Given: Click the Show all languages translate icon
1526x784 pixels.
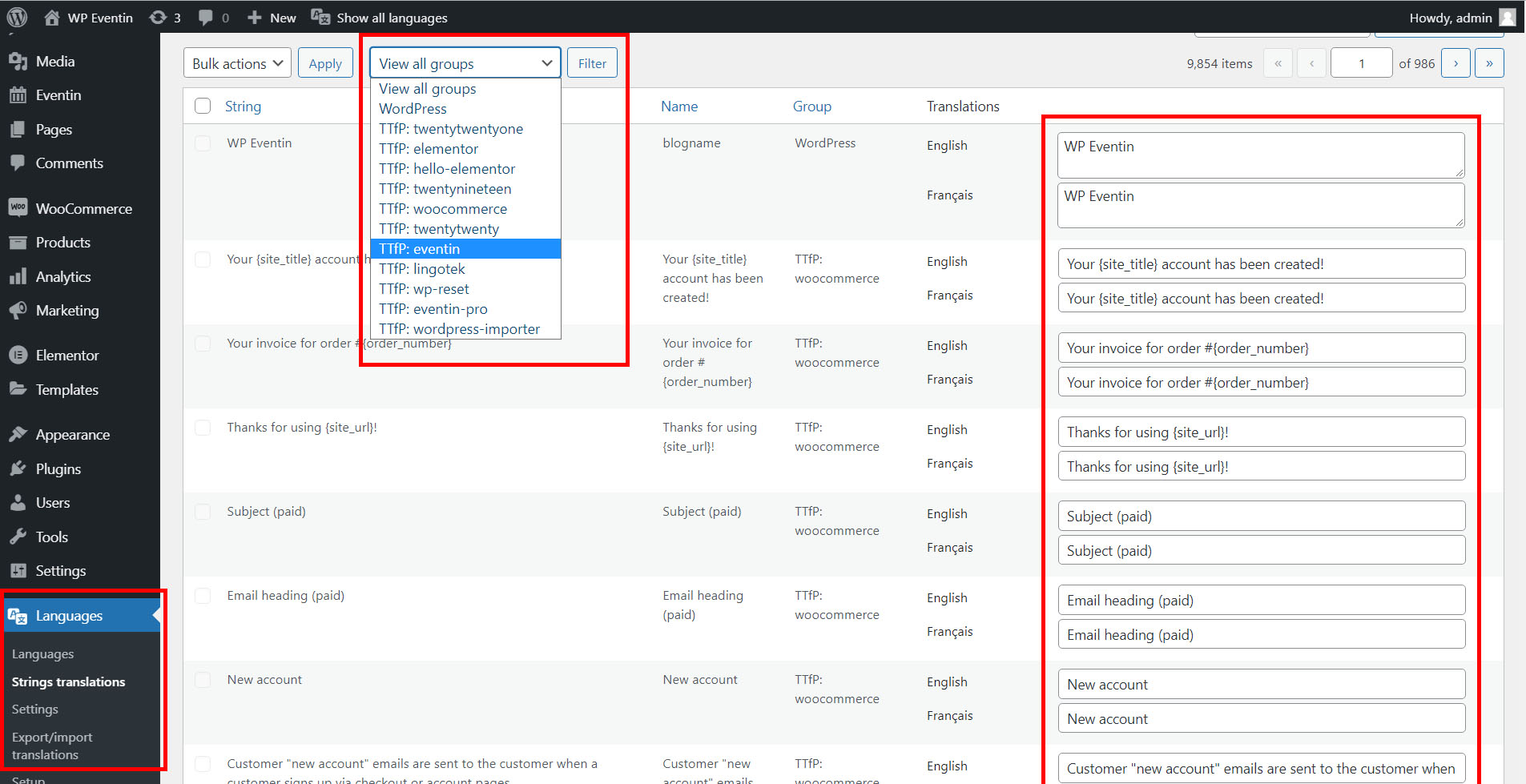Looking at the screenshot, I should [320, 17].
